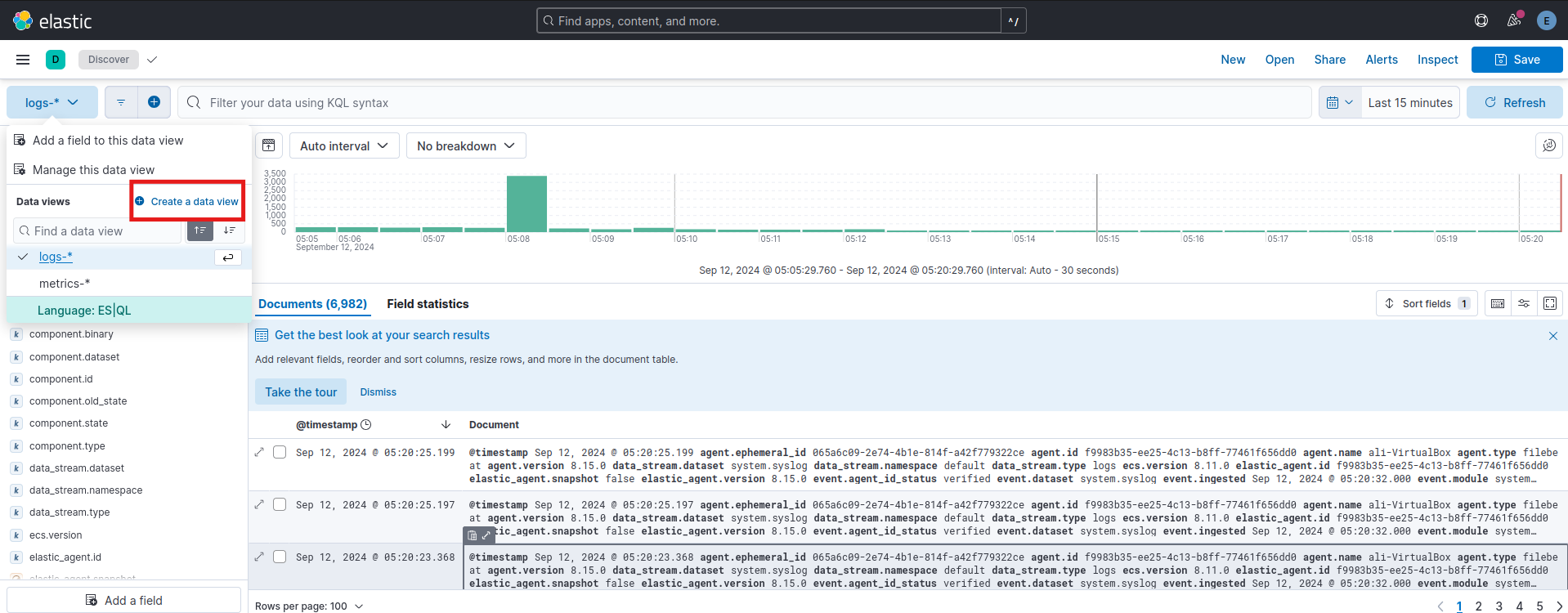Select the metrics-* data view

(65, 284)
